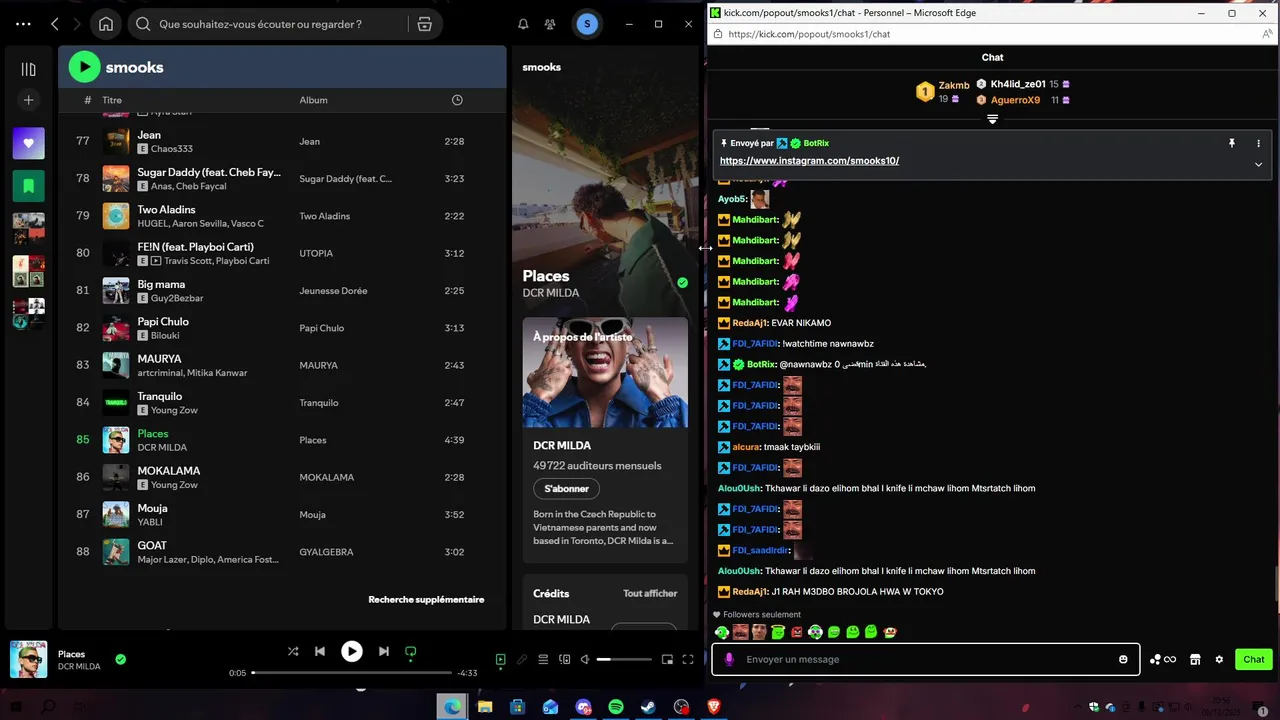Toggle repeat mode in the Spotify player
Image resolution: width=1280 pixels, height=720 pixels.
[410, 652]
